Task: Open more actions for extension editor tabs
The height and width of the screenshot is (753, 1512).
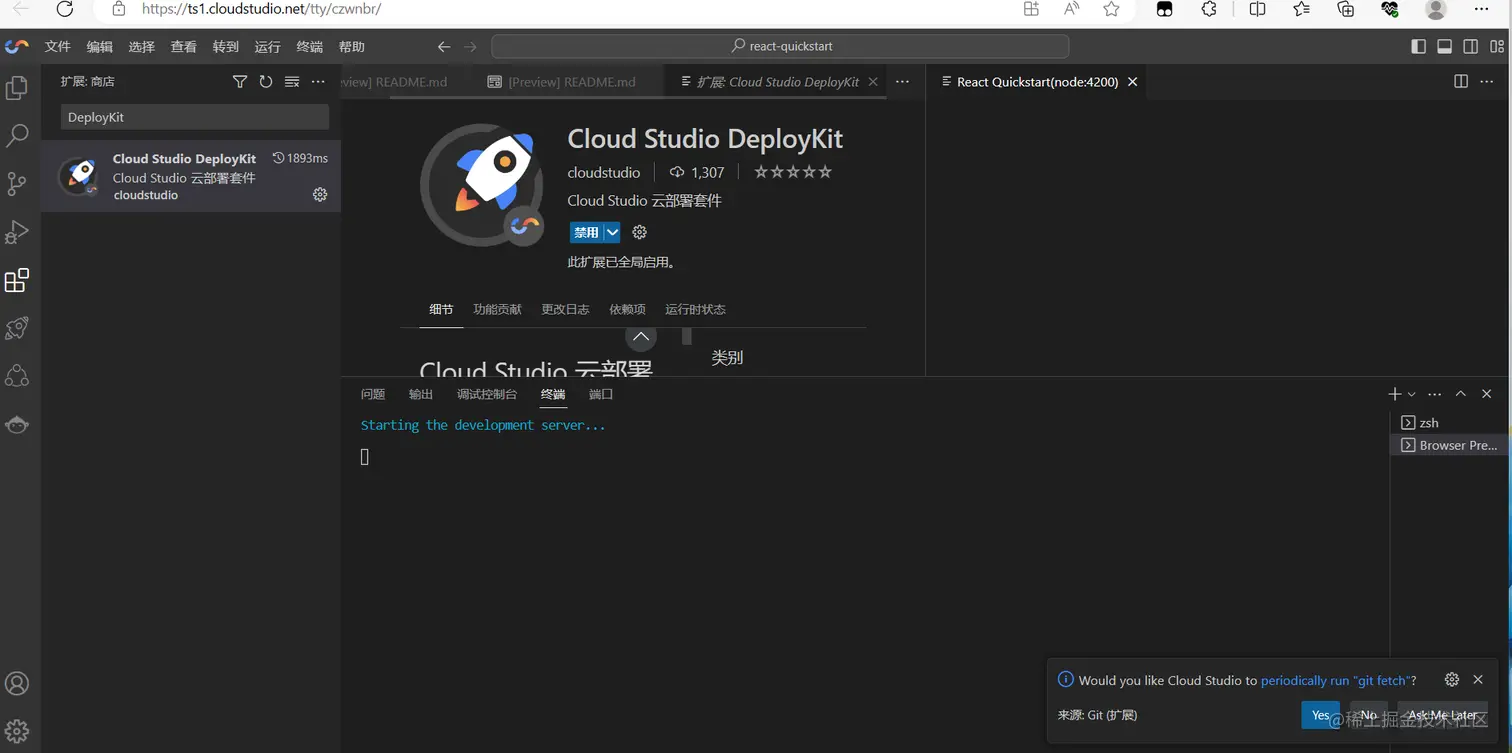Action: (902, 82)
